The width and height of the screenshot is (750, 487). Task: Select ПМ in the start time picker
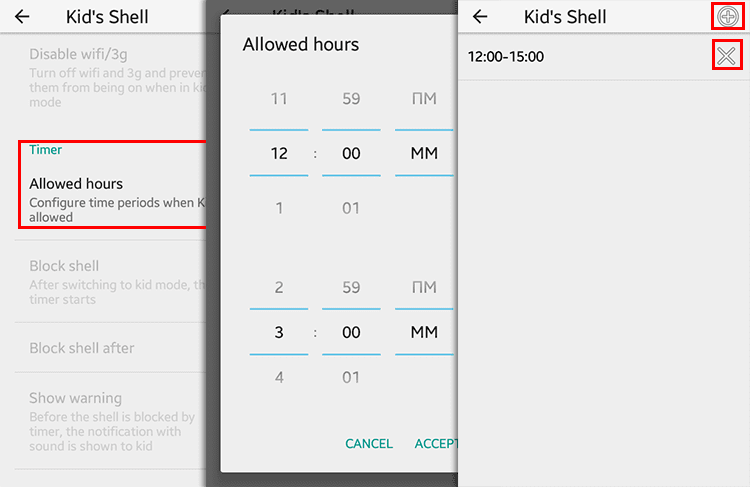point(424,99)
